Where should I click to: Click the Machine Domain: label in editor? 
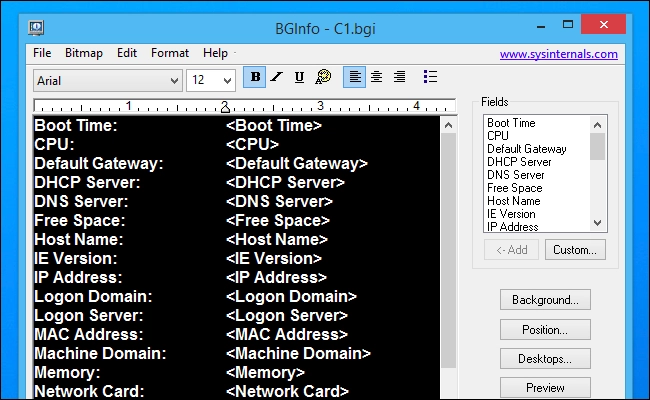point(100,354)
